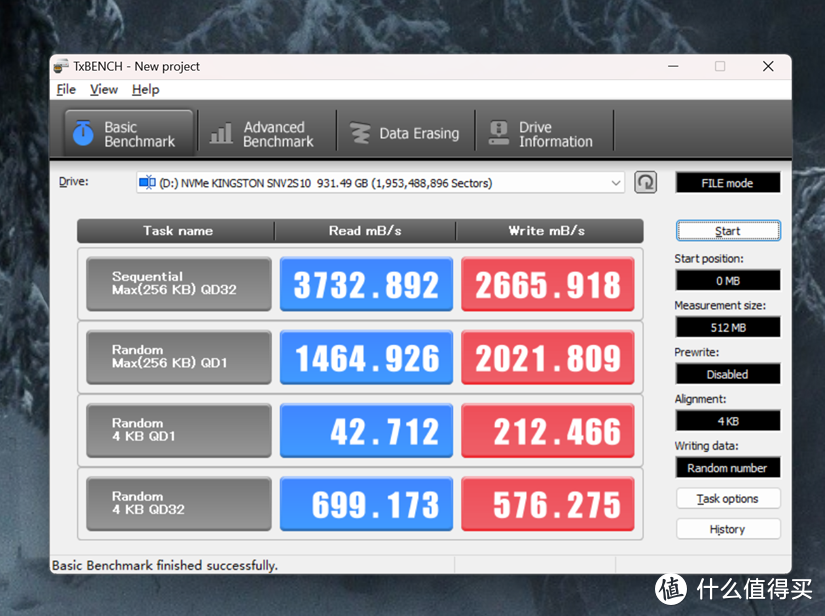Click the refresh drive list icon
825x616 pixels.
tap(645, 183)
